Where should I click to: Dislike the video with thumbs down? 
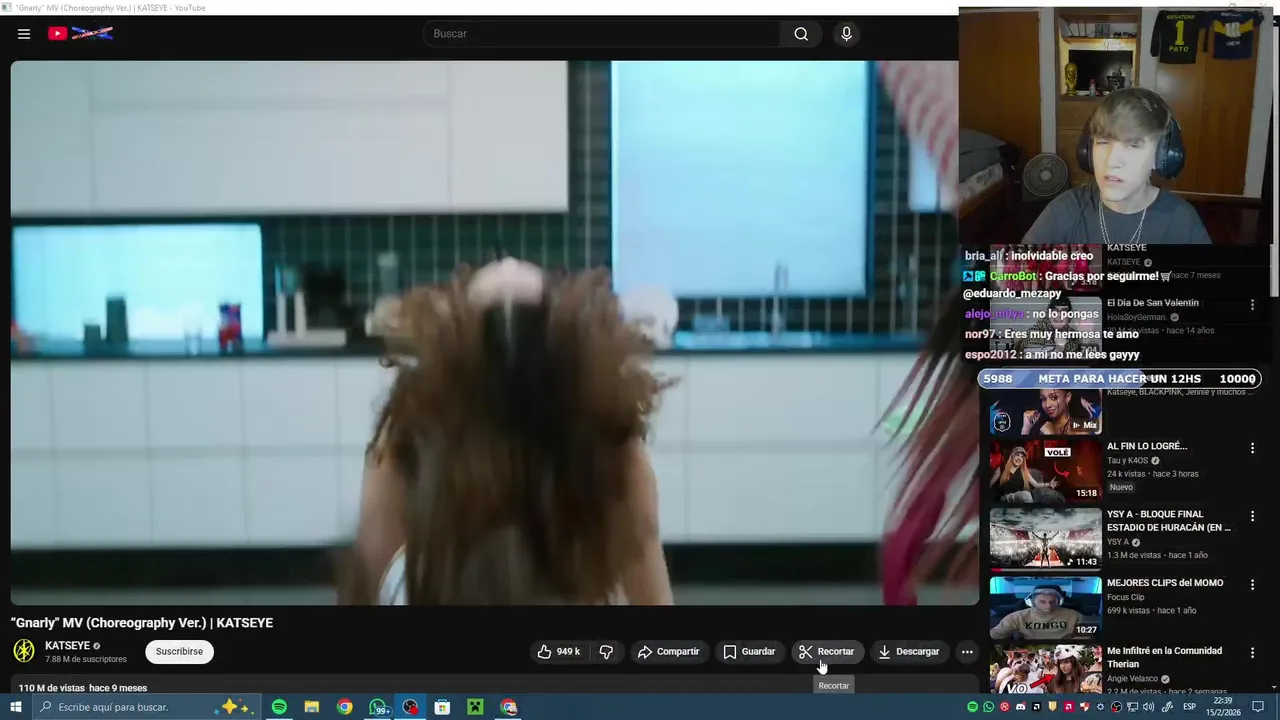[606, 652]
